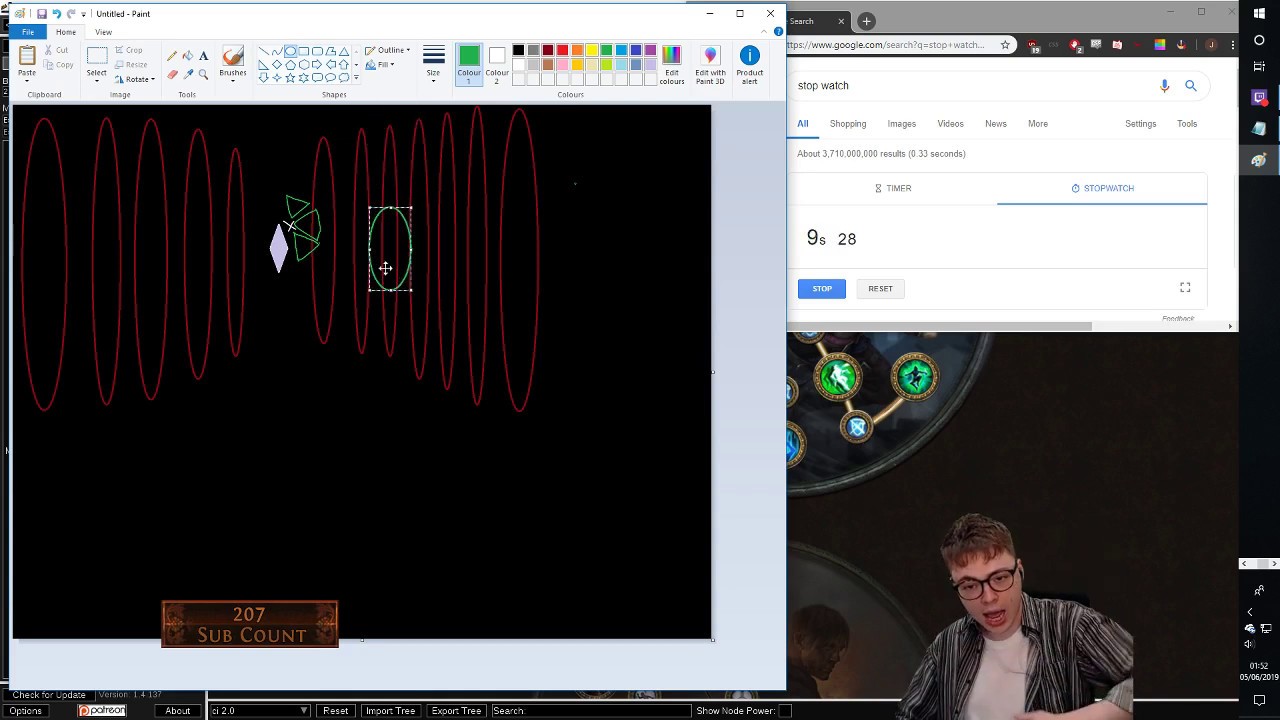This screenshot has width=1280, height=720.
Task: Click the Export Tree button
Action: click(456, 711)
